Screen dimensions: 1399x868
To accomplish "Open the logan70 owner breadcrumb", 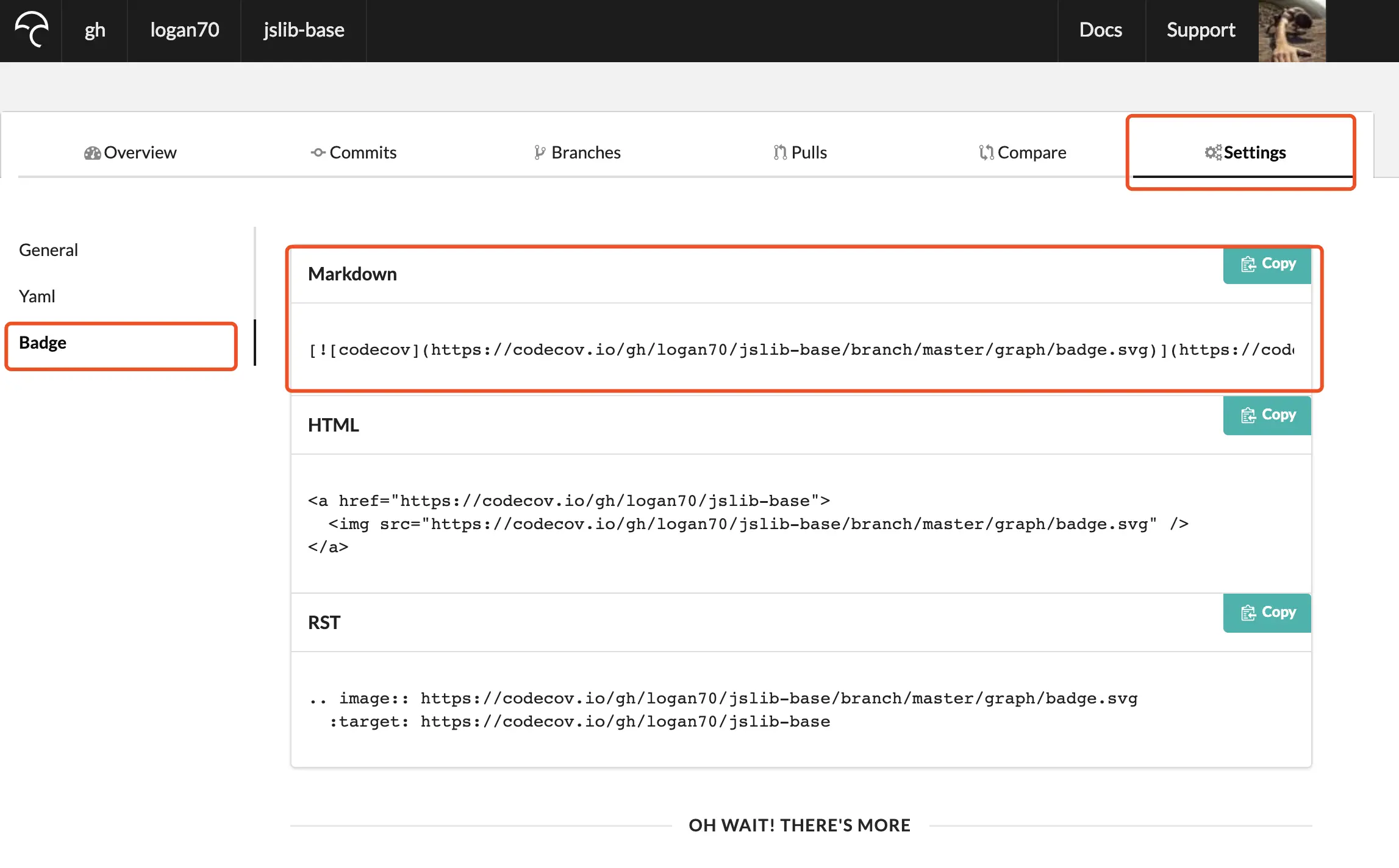I will coord(184,30).
